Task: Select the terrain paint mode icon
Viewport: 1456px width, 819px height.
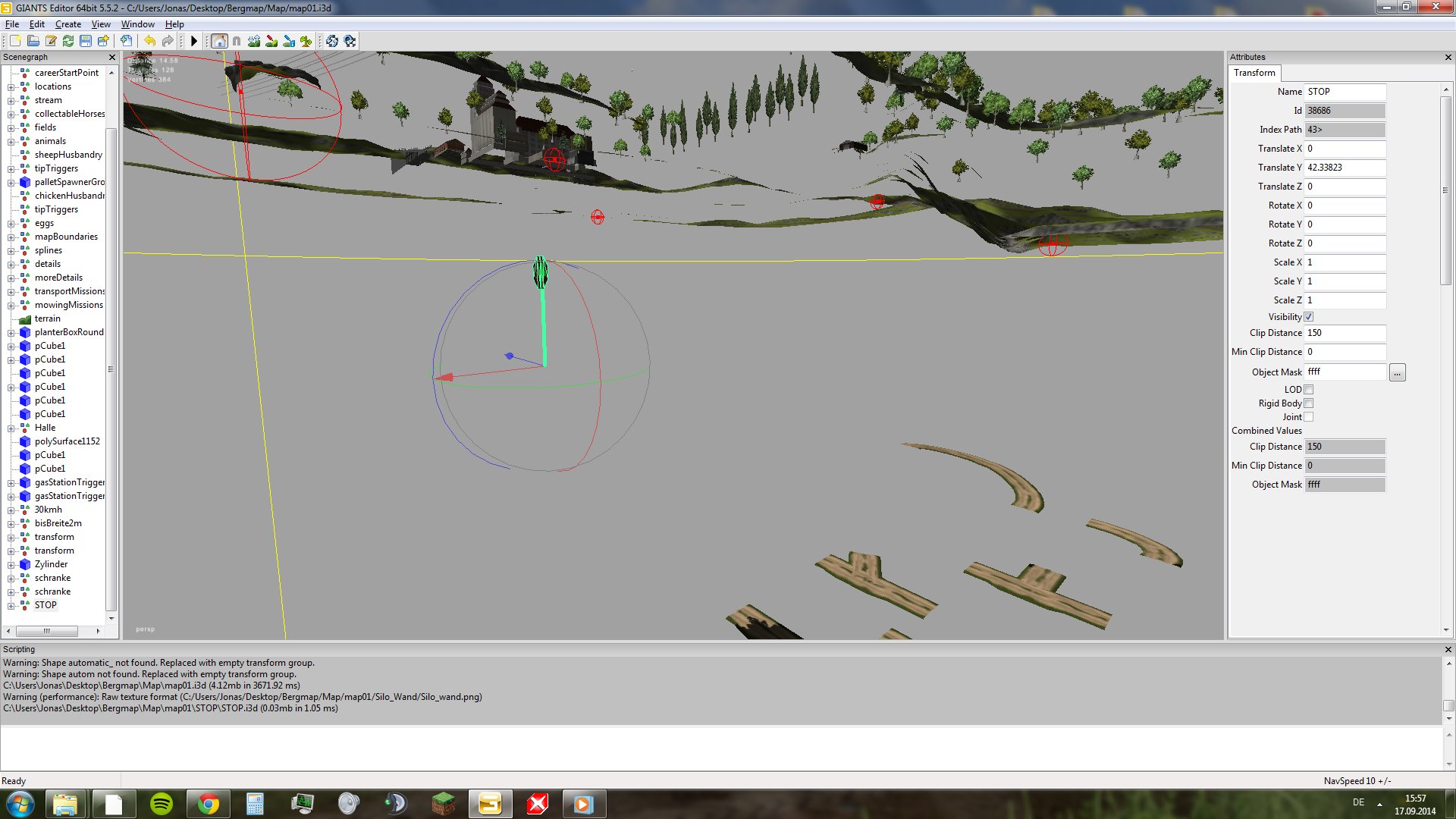Action: click(271, 41)
